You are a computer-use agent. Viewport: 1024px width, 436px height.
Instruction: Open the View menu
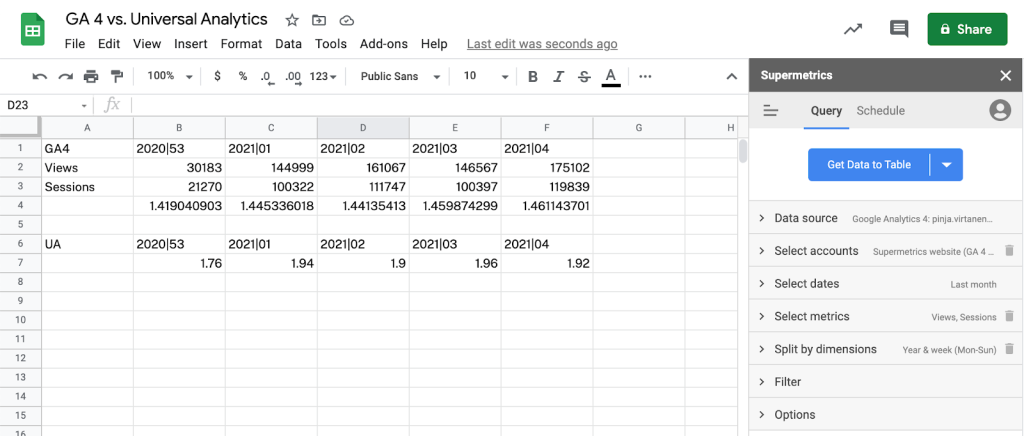(147, 44)
